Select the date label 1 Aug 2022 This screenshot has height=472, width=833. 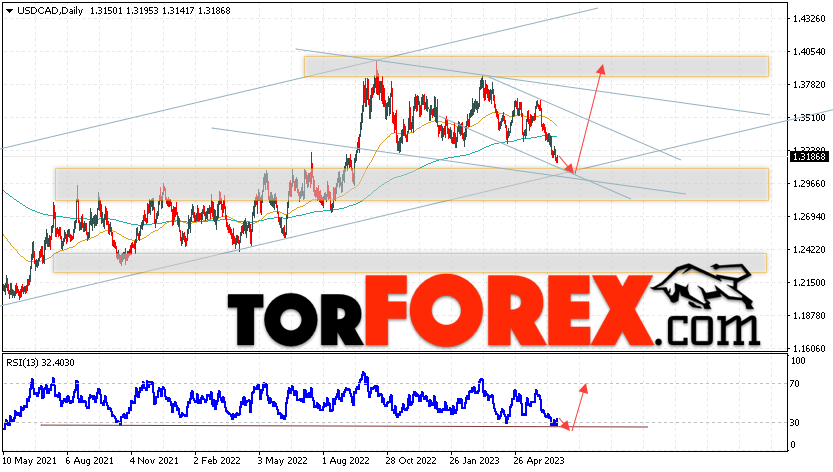[x=346, y=460]
